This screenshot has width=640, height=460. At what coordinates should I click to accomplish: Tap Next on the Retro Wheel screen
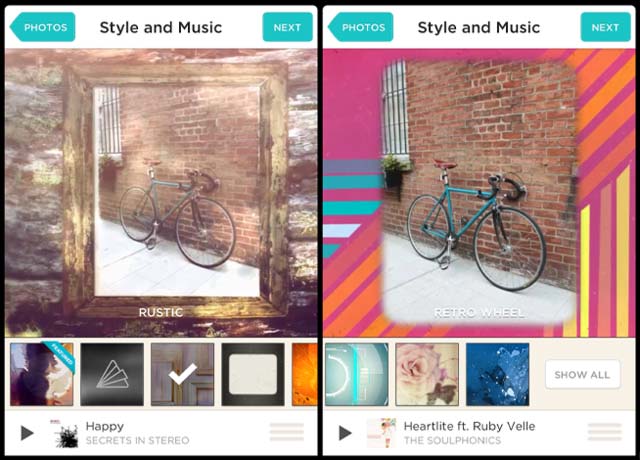tap(605, 27)
